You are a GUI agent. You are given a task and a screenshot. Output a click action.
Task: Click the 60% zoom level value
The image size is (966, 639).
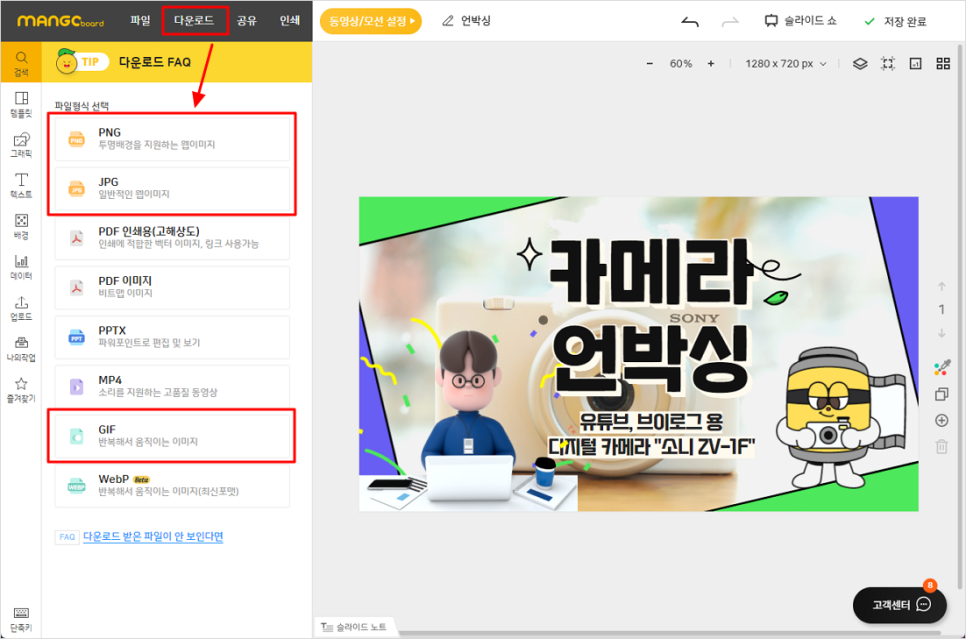point(681,63)
